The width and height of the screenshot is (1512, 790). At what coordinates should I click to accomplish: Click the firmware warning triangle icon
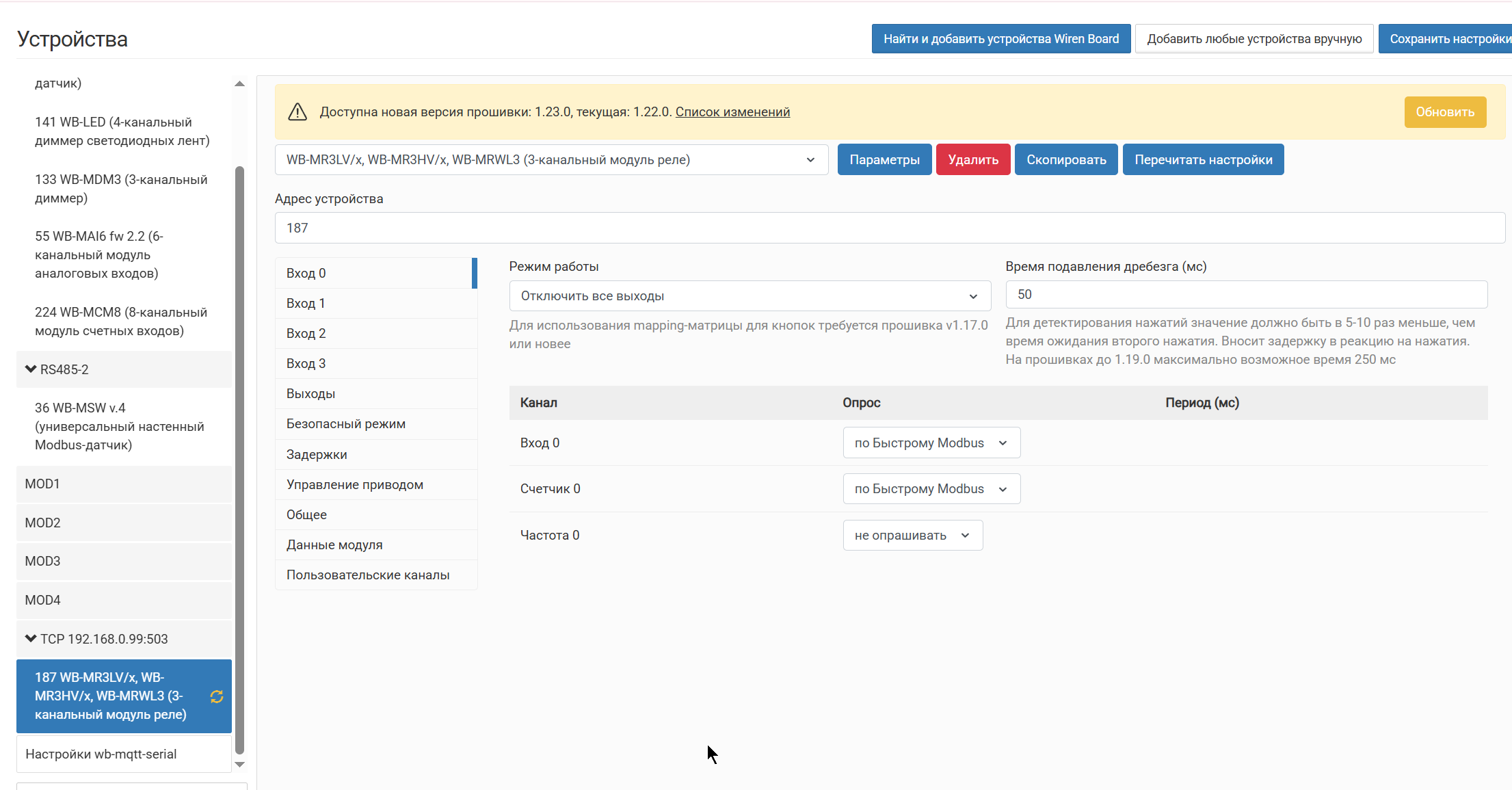[x=297, y=112]
